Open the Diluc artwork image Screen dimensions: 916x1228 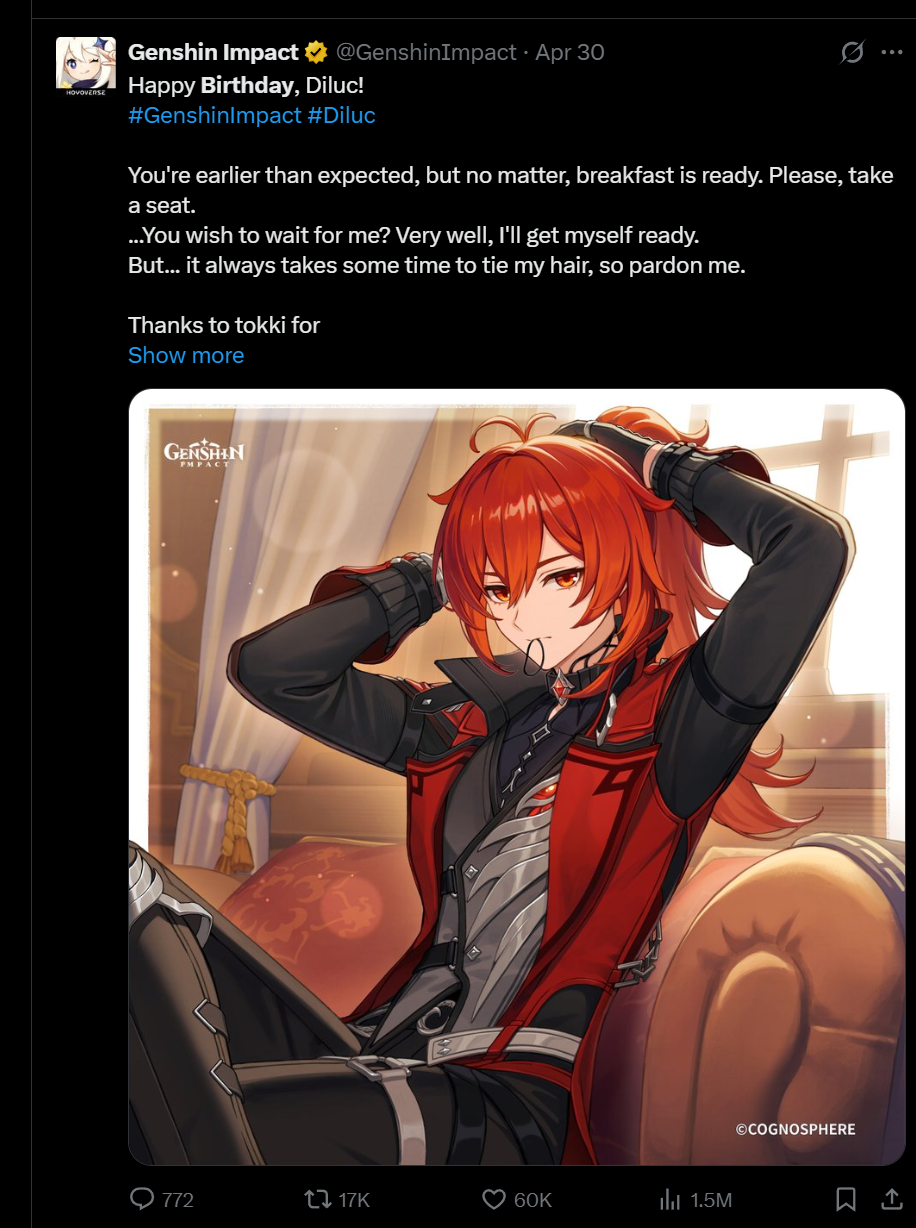click(517, 777)
